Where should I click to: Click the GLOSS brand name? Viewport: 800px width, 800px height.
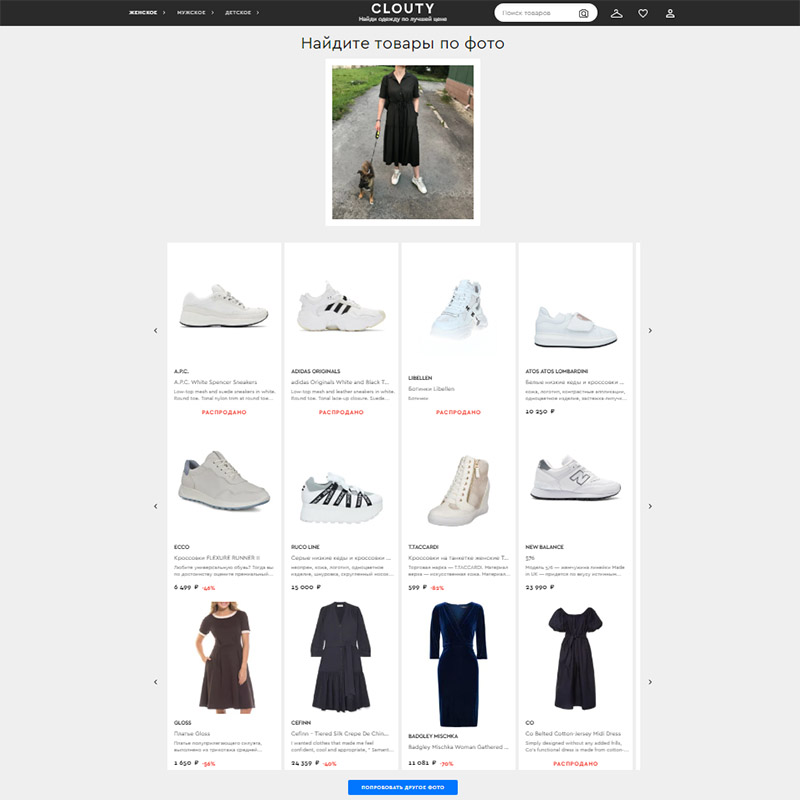pos(182,723)
